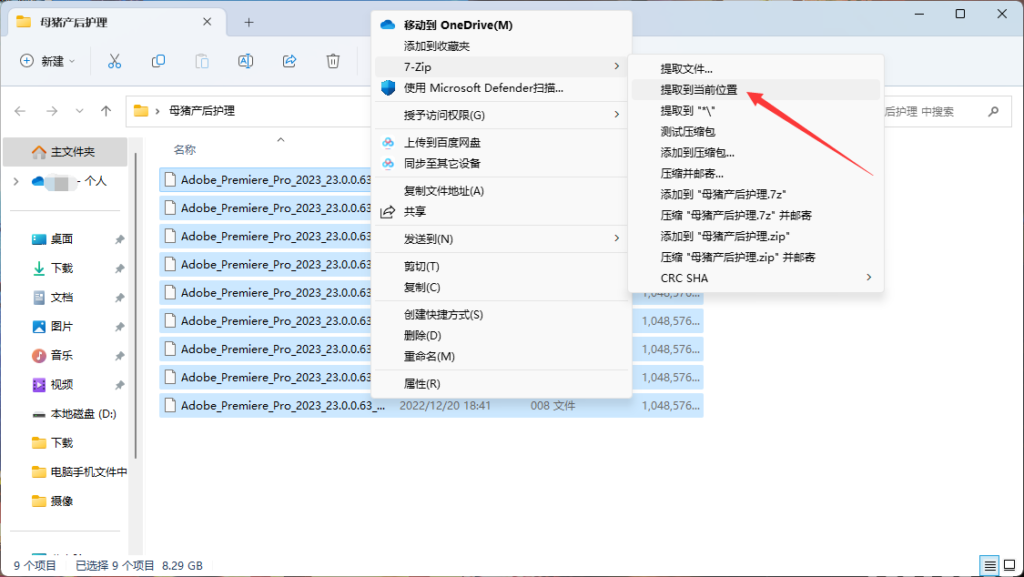
Task: Click the Up one level arrow
Action: coord(106,111)
